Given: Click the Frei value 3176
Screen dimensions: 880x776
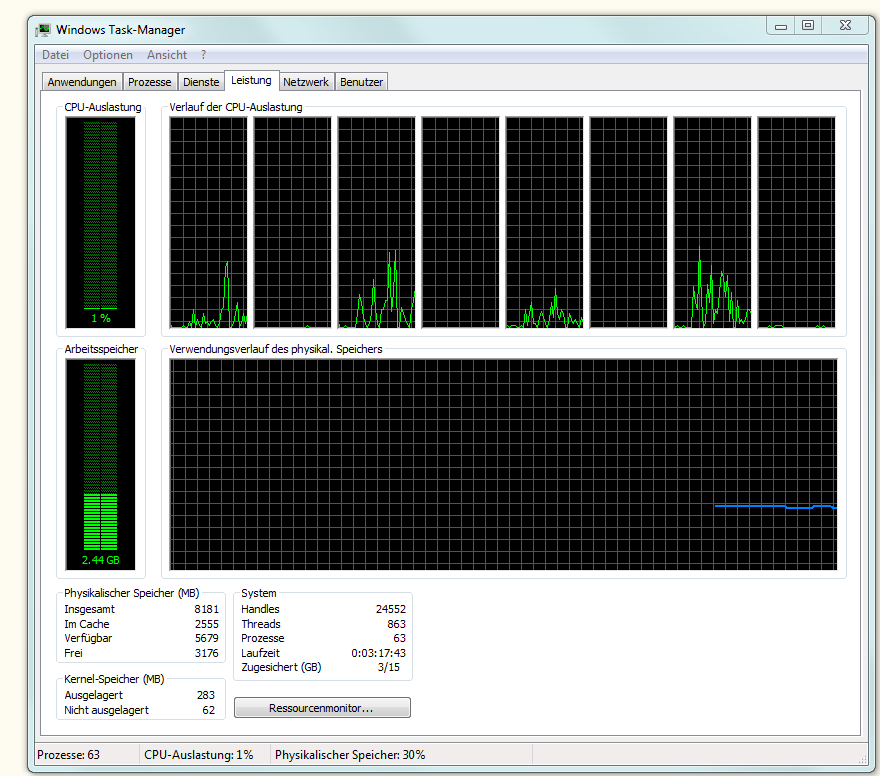Looking at the screenshot, I should click(207, 653).
